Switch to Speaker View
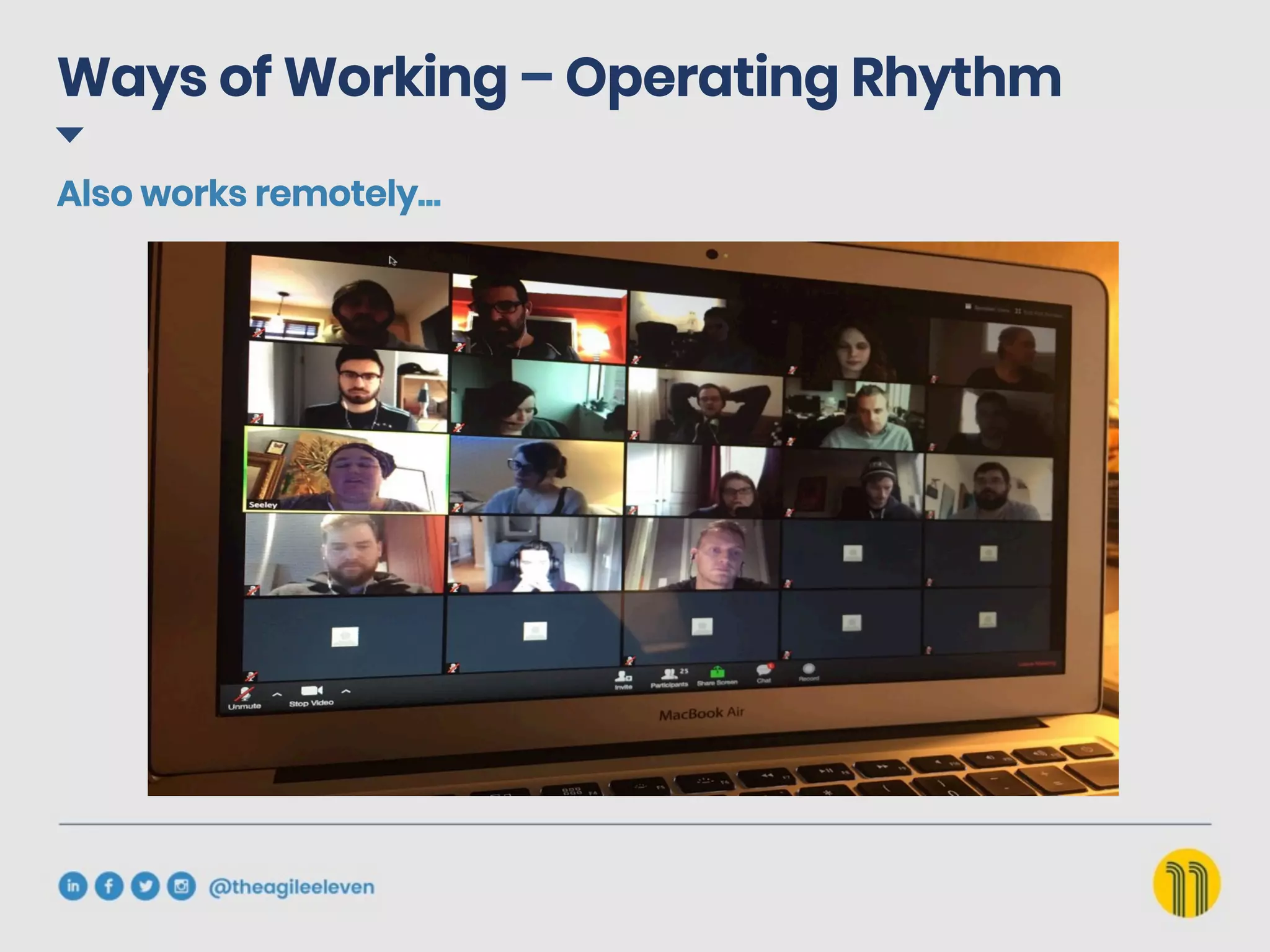Viewport: 1270px width, 952px height. (987, 309)
